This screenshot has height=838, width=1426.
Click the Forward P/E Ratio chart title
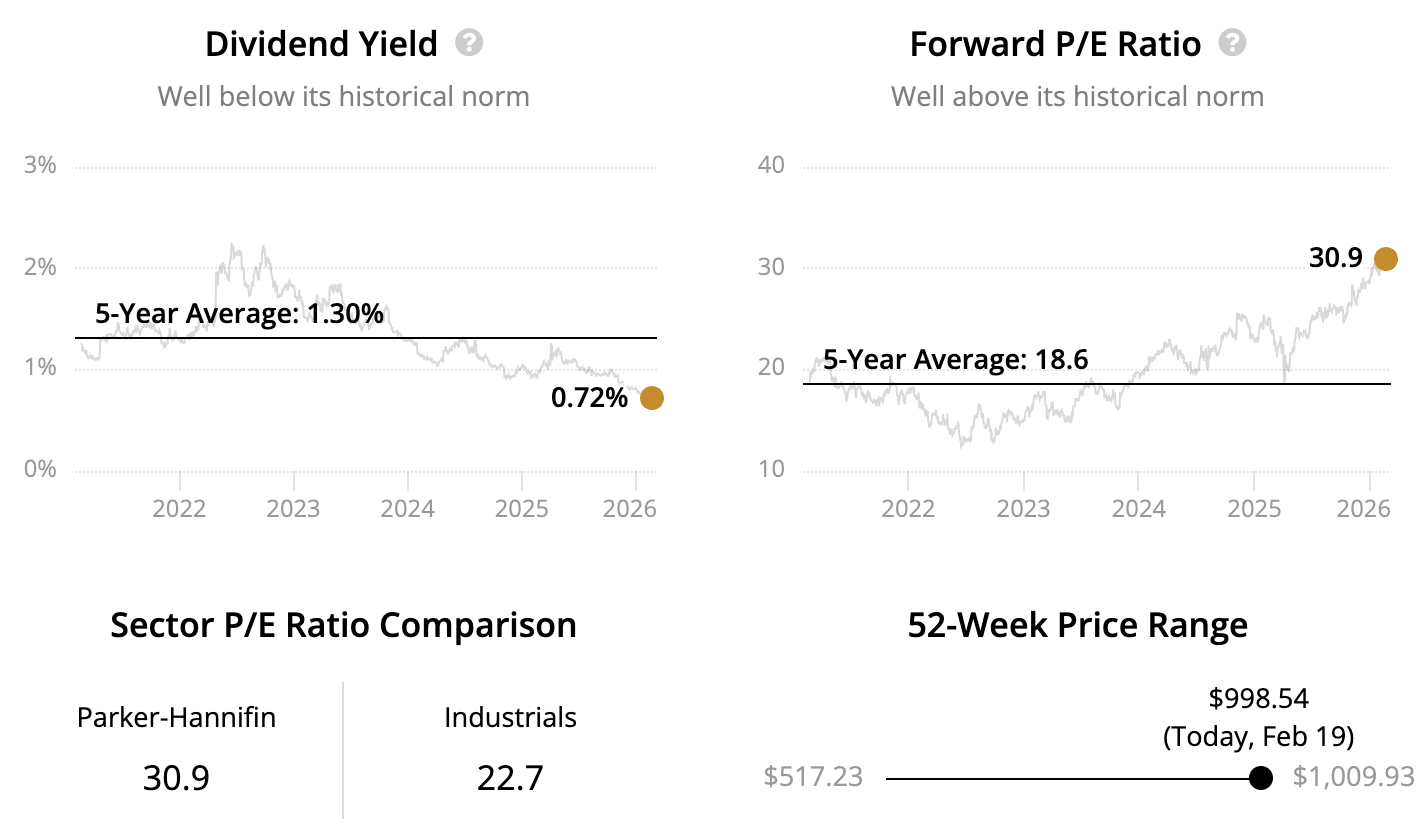pos(1055,44)
